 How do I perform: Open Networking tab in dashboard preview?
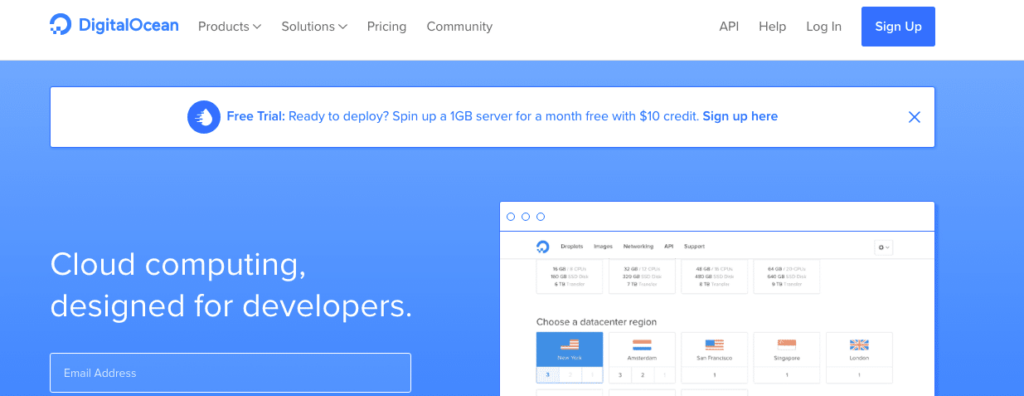click(x=638, y=247)
